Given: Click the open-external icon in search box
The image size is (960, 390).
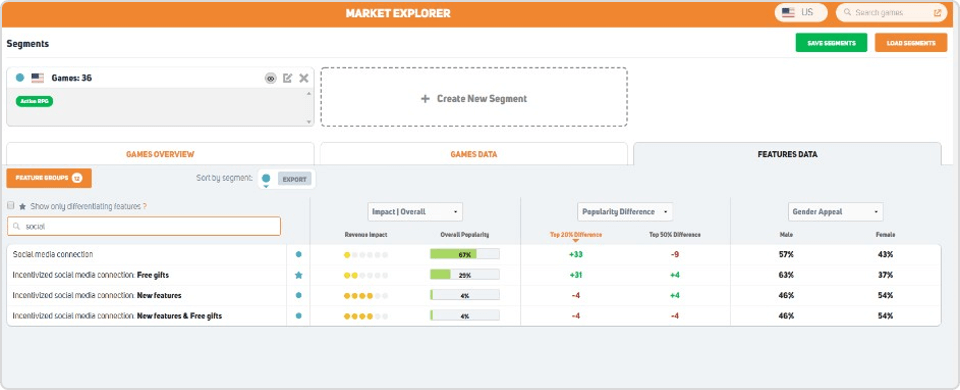Looking at the screenshot, I should click(937, 12).
